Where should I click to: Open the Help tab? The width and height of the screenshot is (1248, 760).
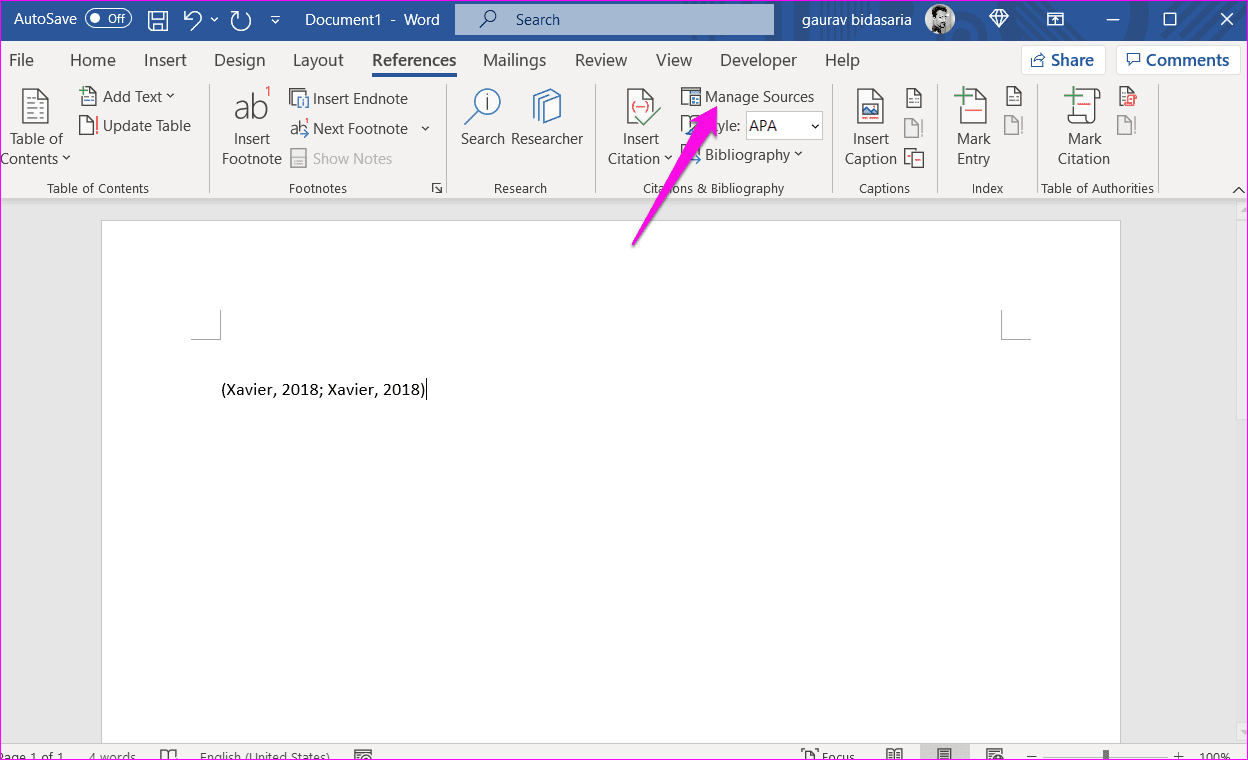(842, 60)
